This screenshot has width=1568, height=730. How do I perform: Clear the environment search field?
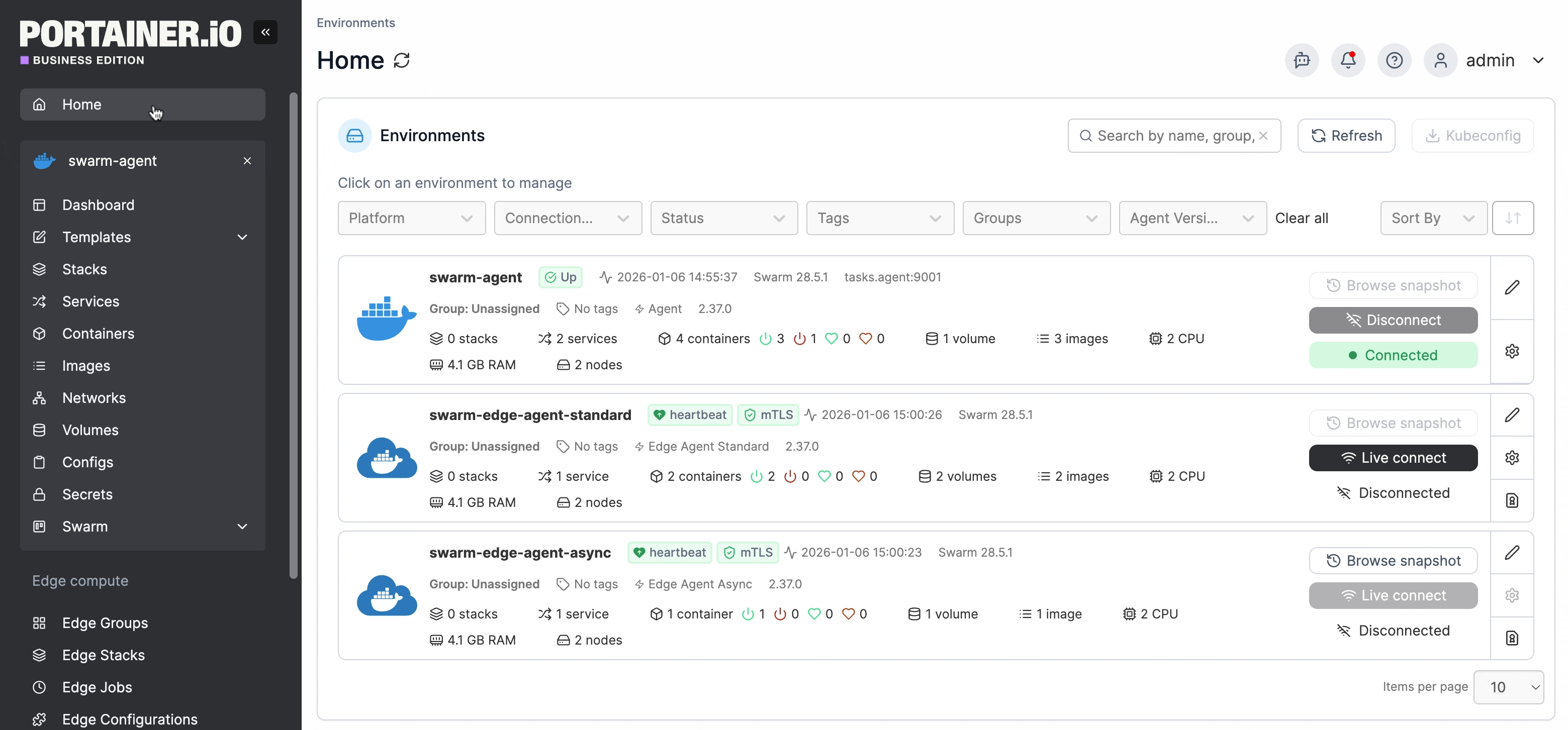tap(1264, 136)
